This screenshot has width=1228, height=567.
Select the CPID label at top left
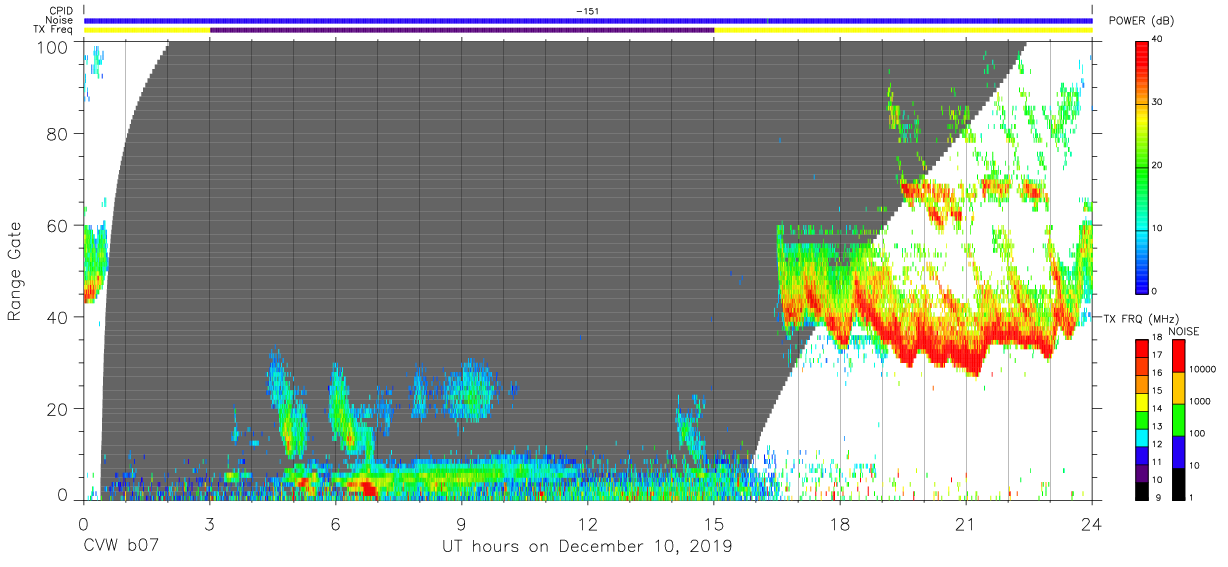coord(59,11)
